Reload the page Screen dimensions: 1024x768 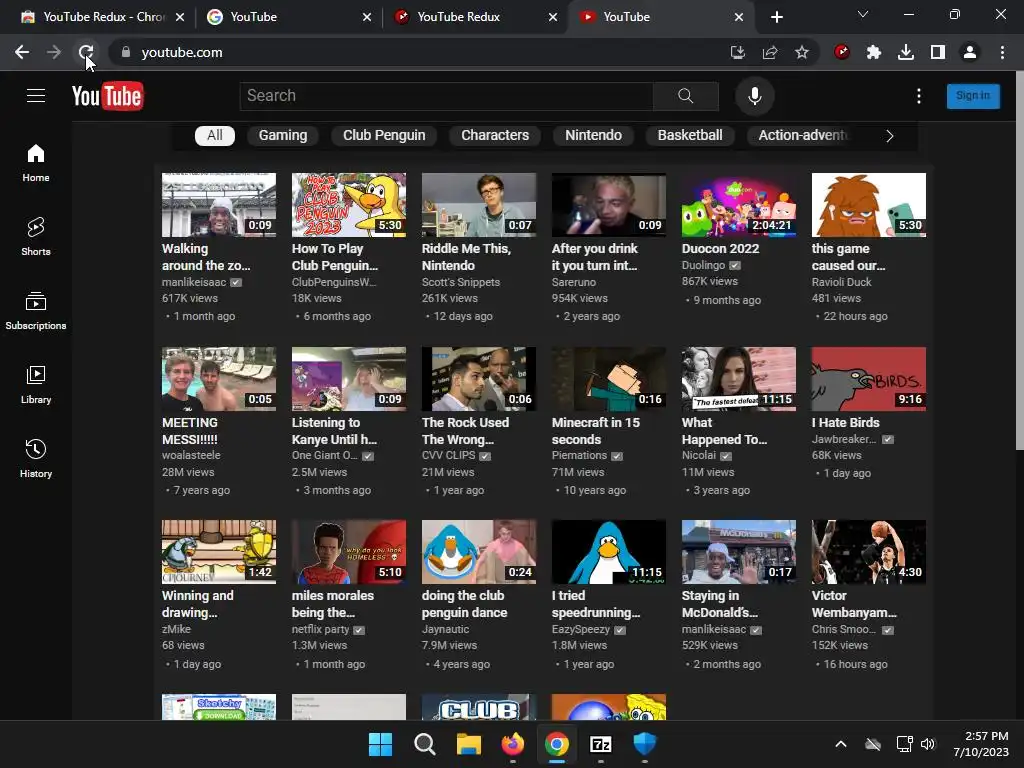pyautogui.click(x=86, y=52)
